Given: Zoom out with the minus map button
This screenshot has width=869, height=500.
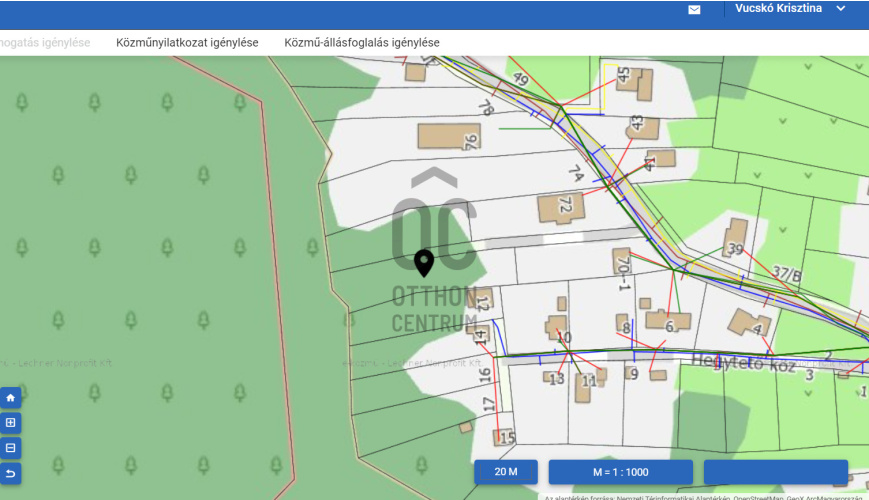Looking at the screenshot, I should (11, 448).
